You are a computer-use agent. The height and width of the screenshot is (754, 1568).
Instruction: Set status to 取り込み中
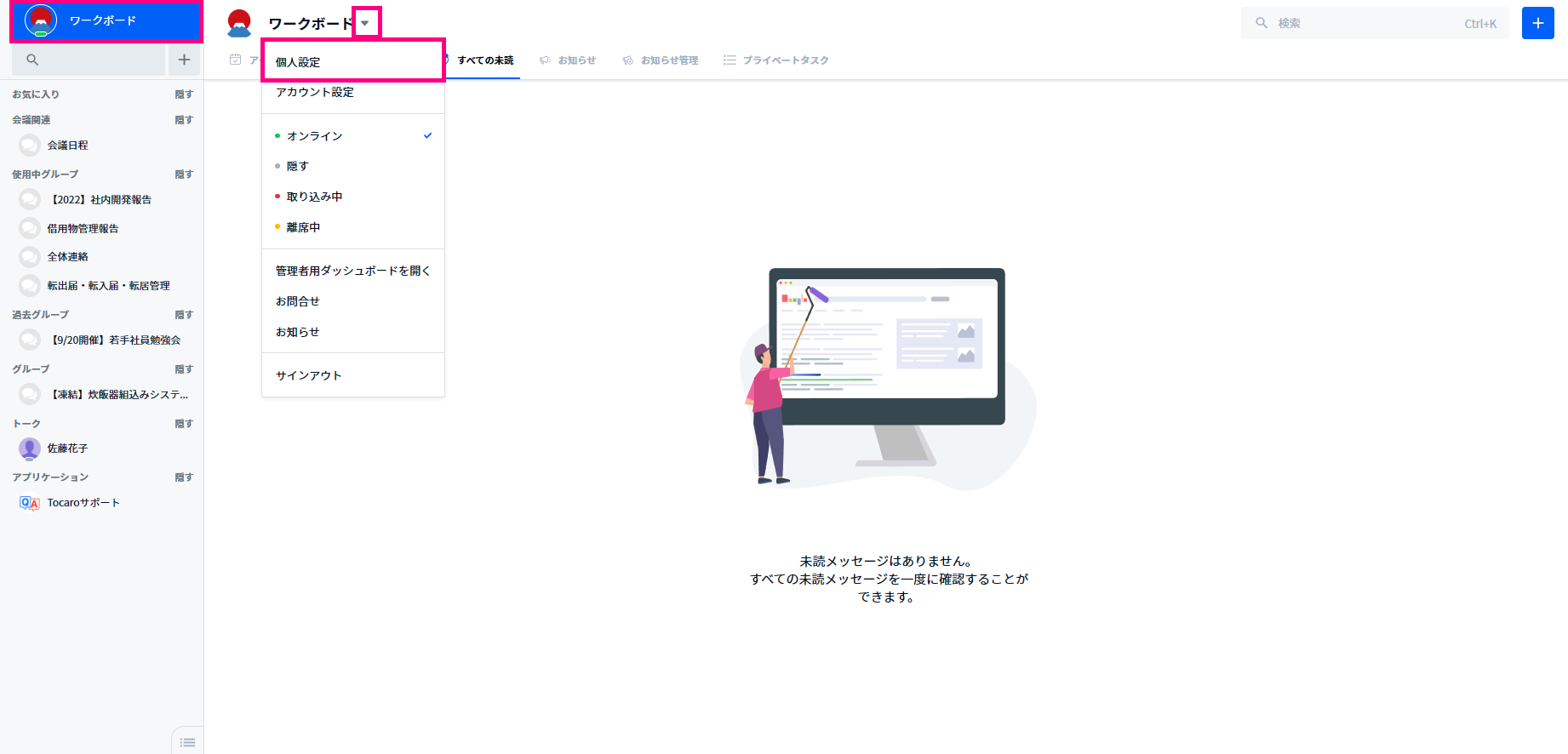pyautogui.click(x=314, y=197)
